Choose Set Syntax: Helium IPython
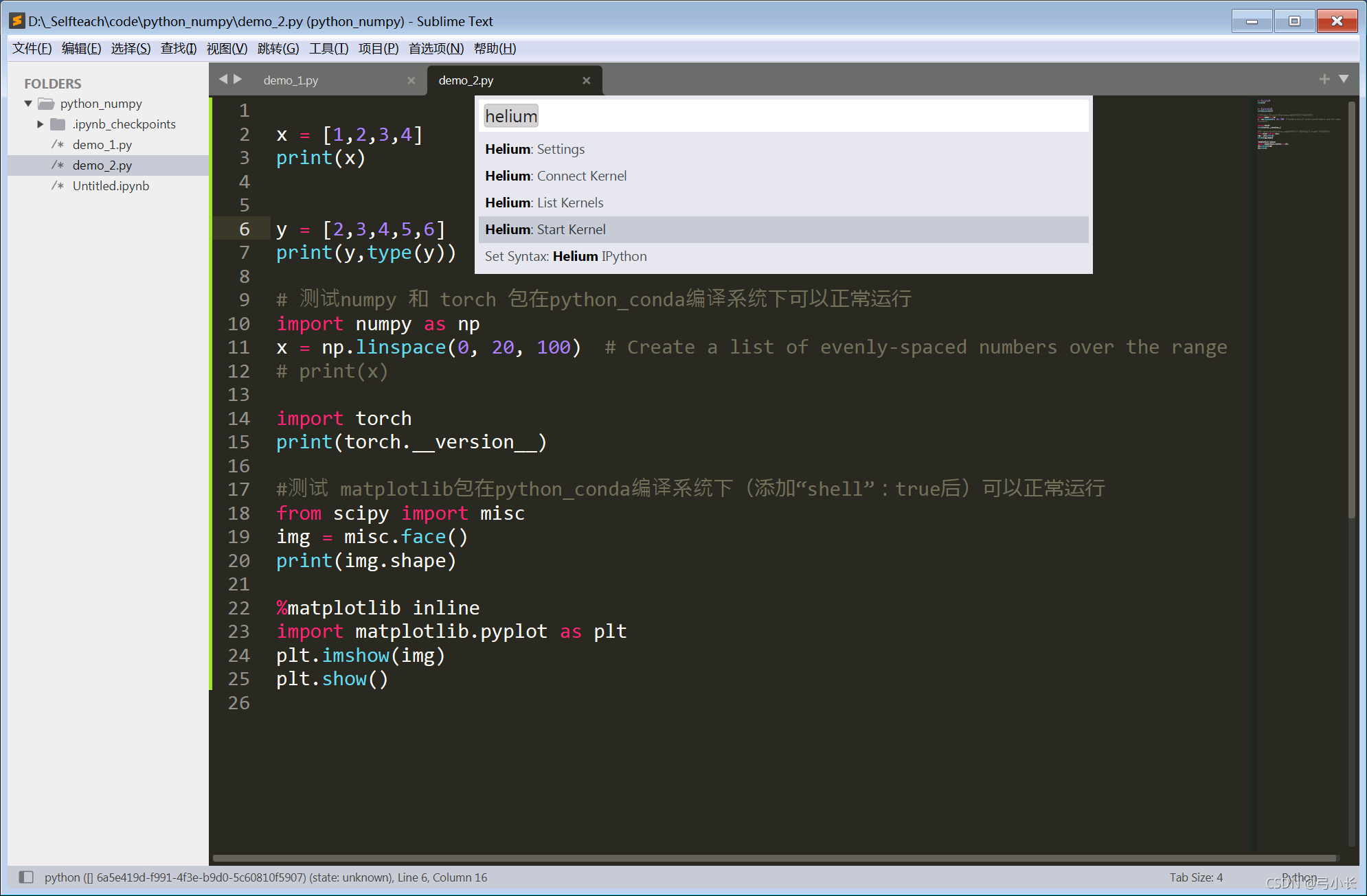 click(784, 256)
